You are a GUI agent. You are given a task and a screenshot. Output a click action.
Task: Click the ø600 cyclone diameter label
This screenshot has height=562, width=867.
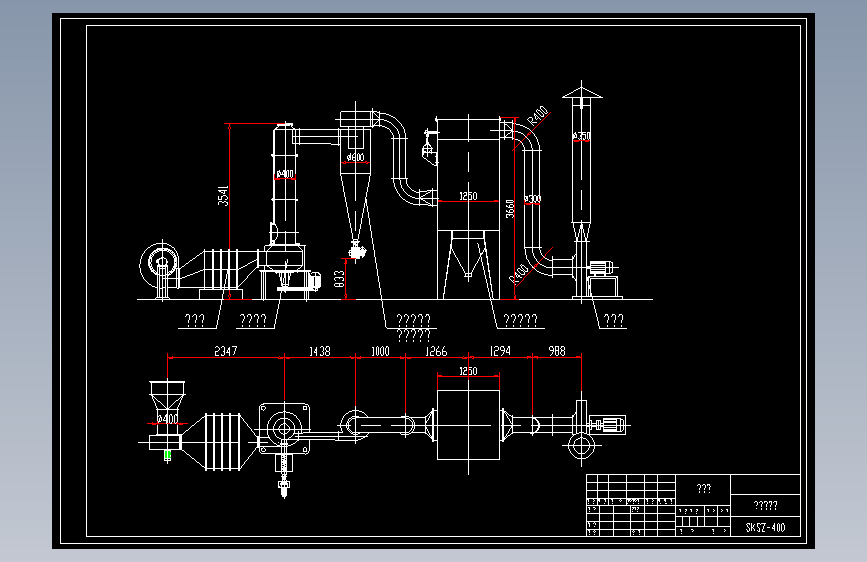356,157
